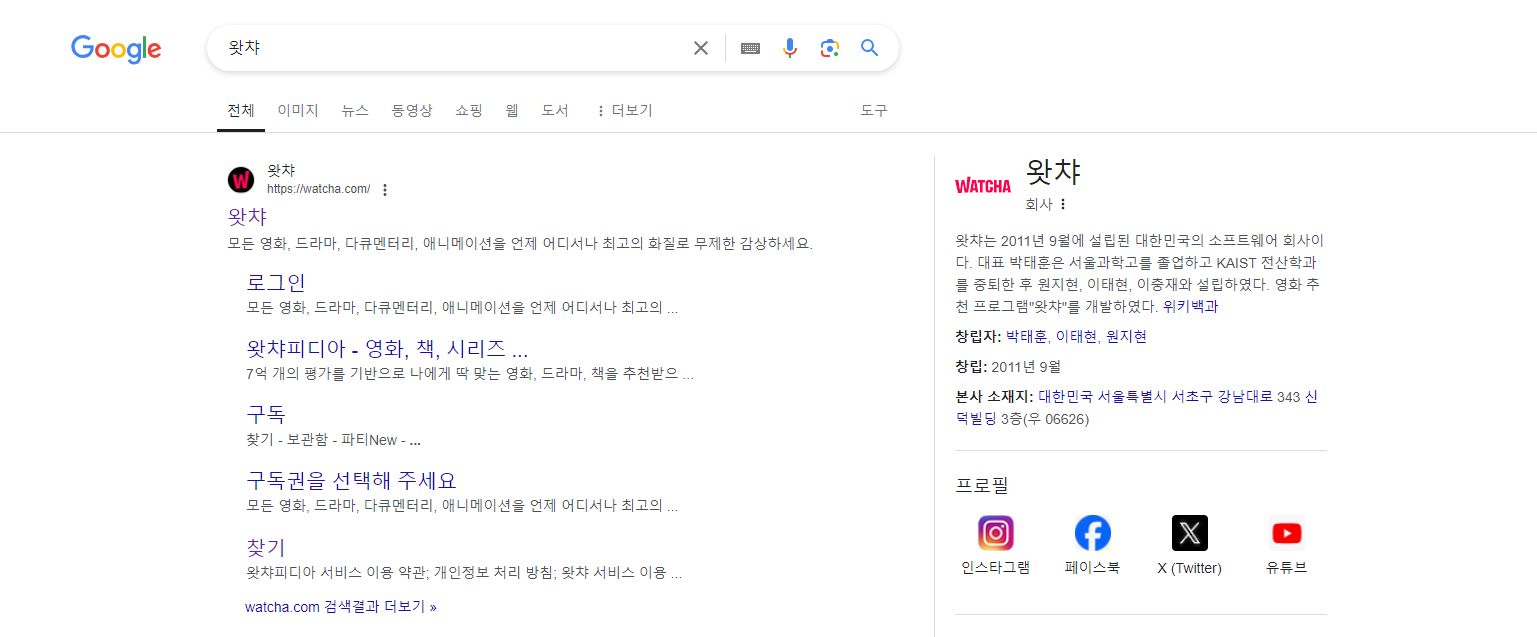The height and width of the screenshot is (637, 1537).
Task: Open Watcha Facebook profile icon
Action: point(1093,533)
